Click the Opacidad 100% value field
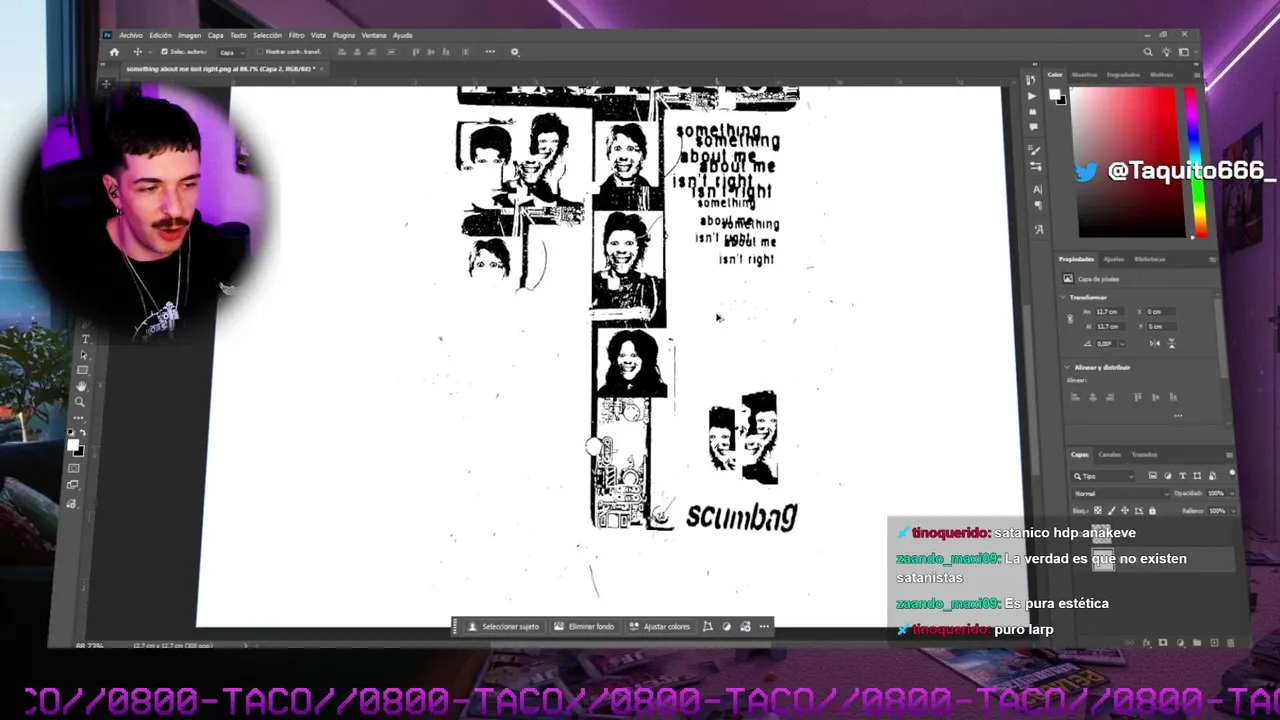The width and height of the screenshot is (1280, 720). point(1214,494)
